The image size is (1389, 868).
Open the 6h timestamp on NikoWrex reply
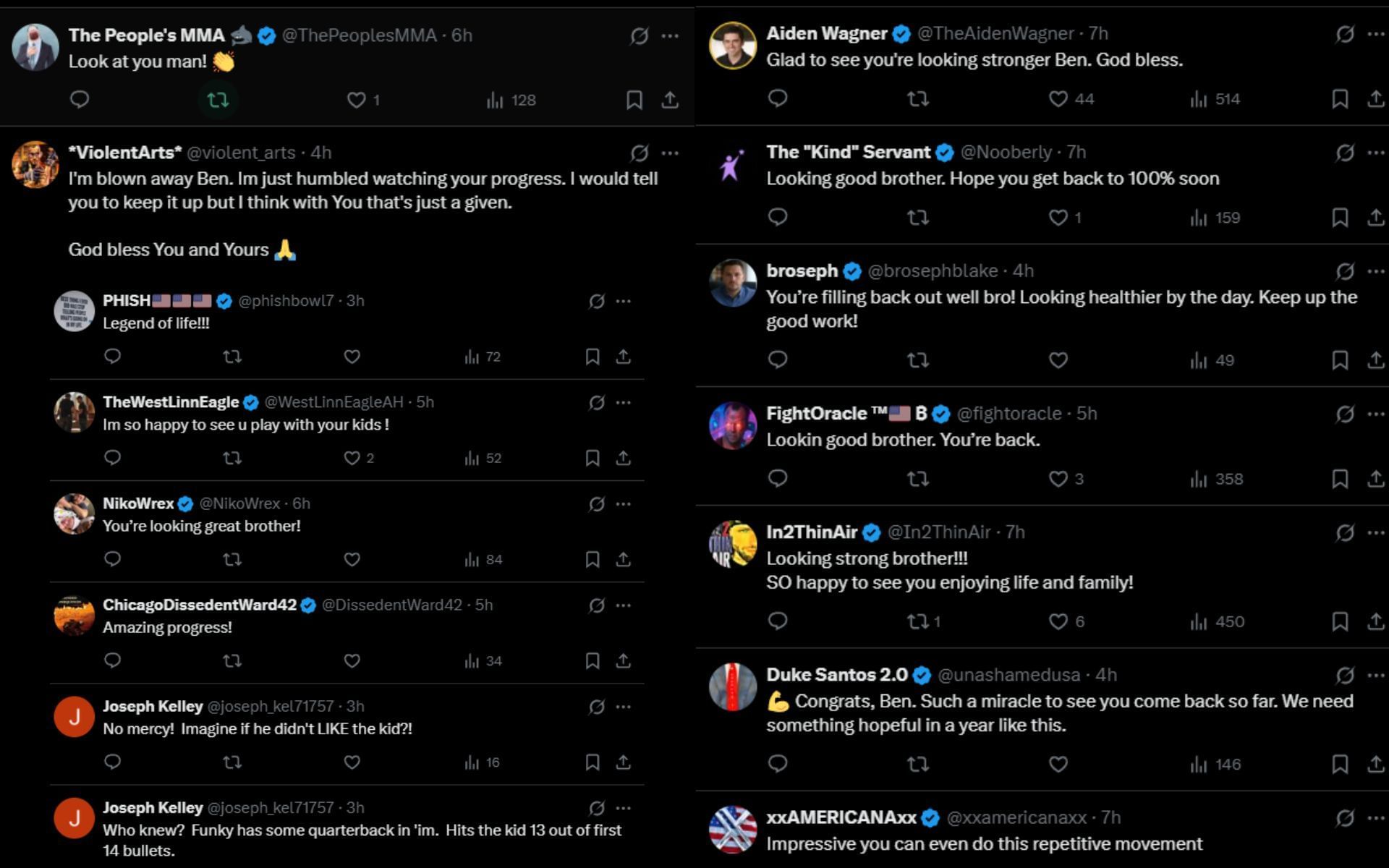(301, 503)
